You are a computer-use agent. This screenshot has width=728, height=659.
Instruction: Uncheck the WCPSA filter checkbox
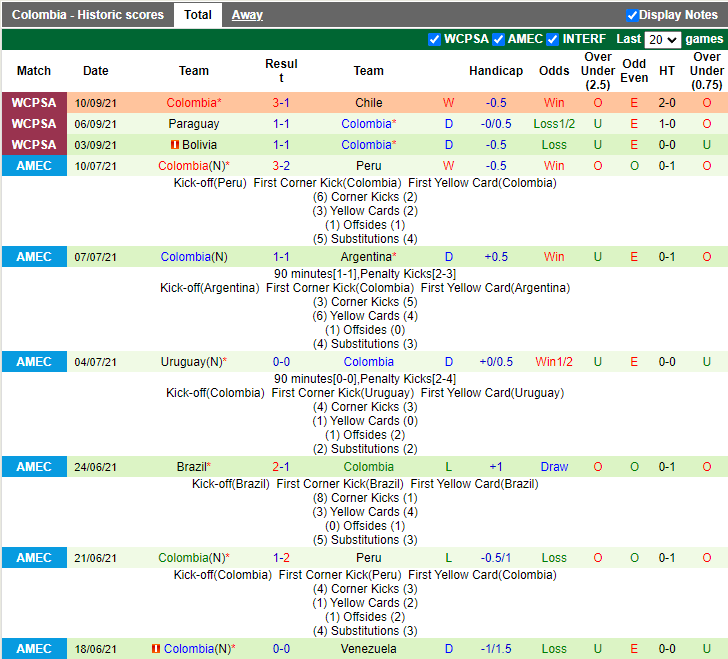coord(434,39)
